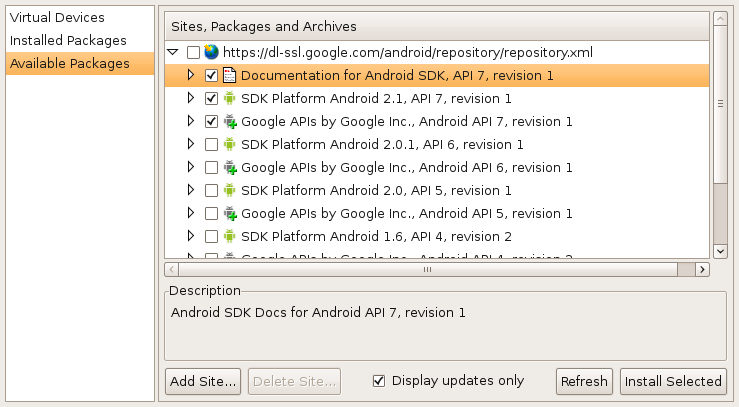Click the Android icon for SDK Platform 2.1
The width and height of the screenshot is (739, 407).
point(230,98)
